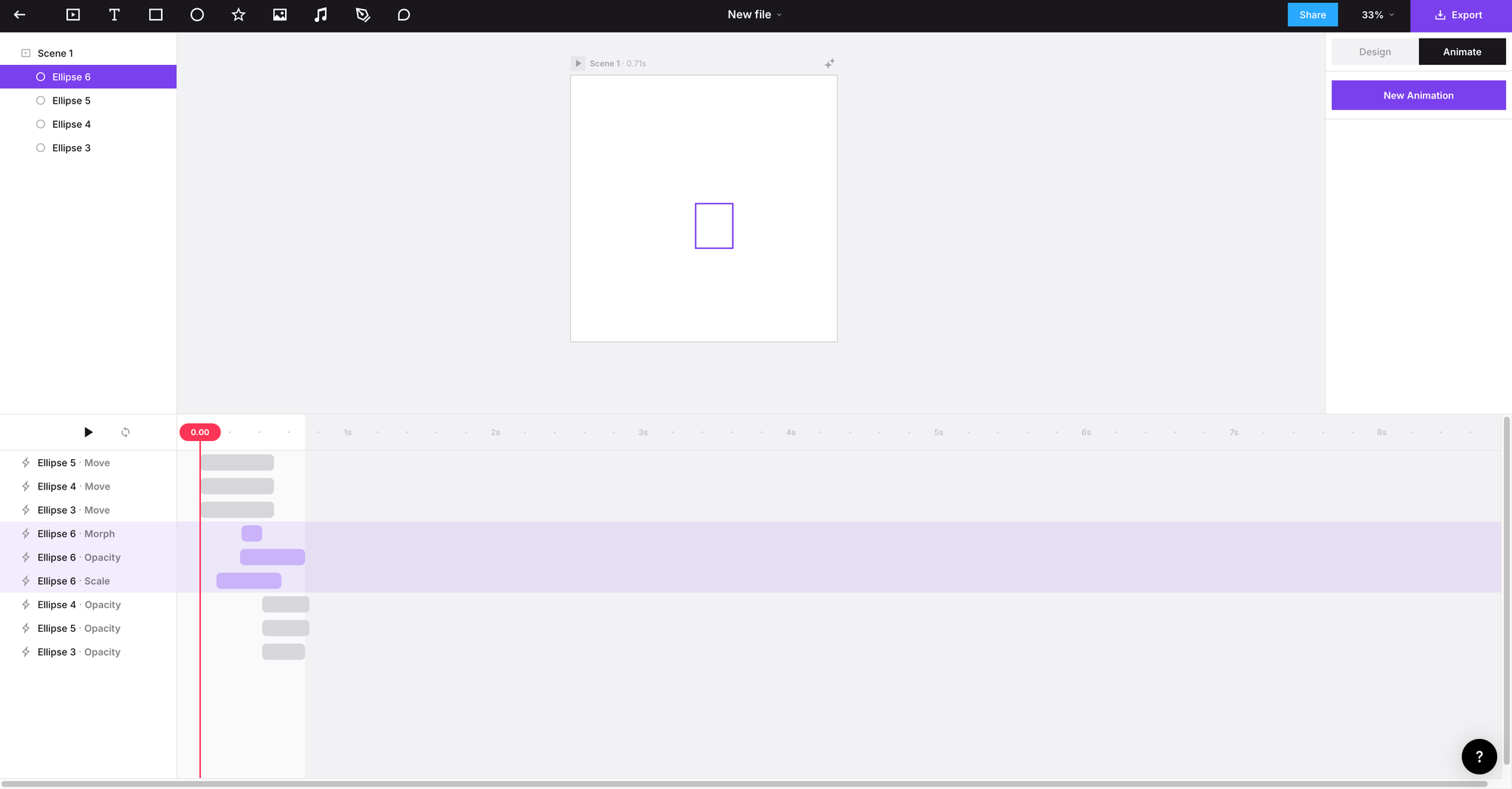
Task: Select the Ellipse tool
Action: [x=197, y=14]
